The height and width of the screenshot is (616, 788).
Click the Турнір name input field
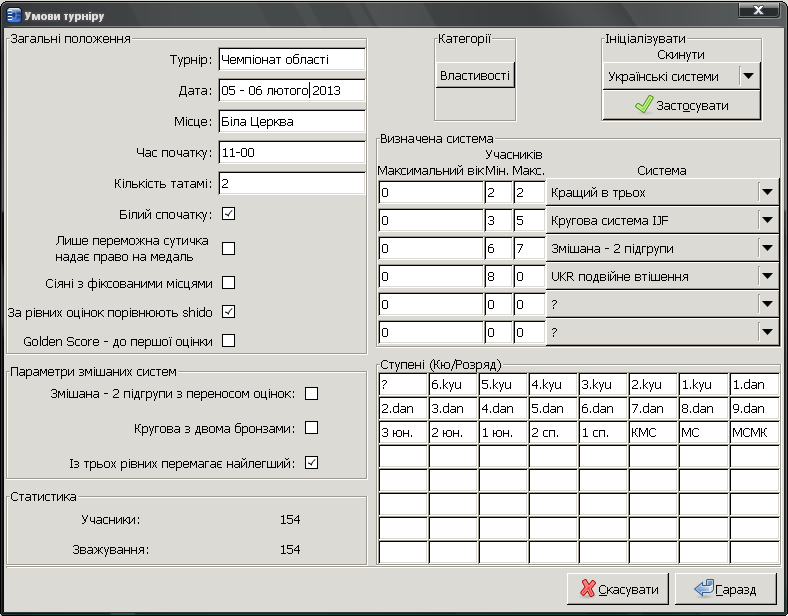coord(291,60)
